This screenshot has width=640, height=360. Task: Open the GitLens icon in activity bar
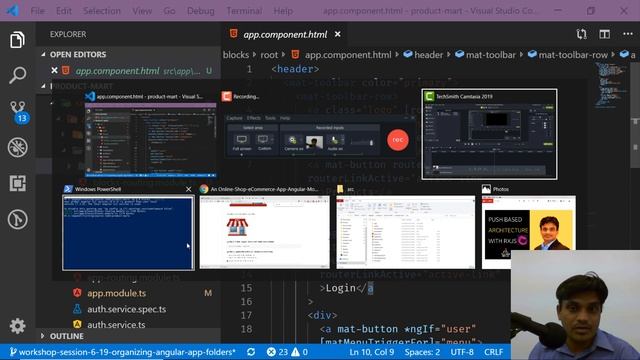coord(18,219)
